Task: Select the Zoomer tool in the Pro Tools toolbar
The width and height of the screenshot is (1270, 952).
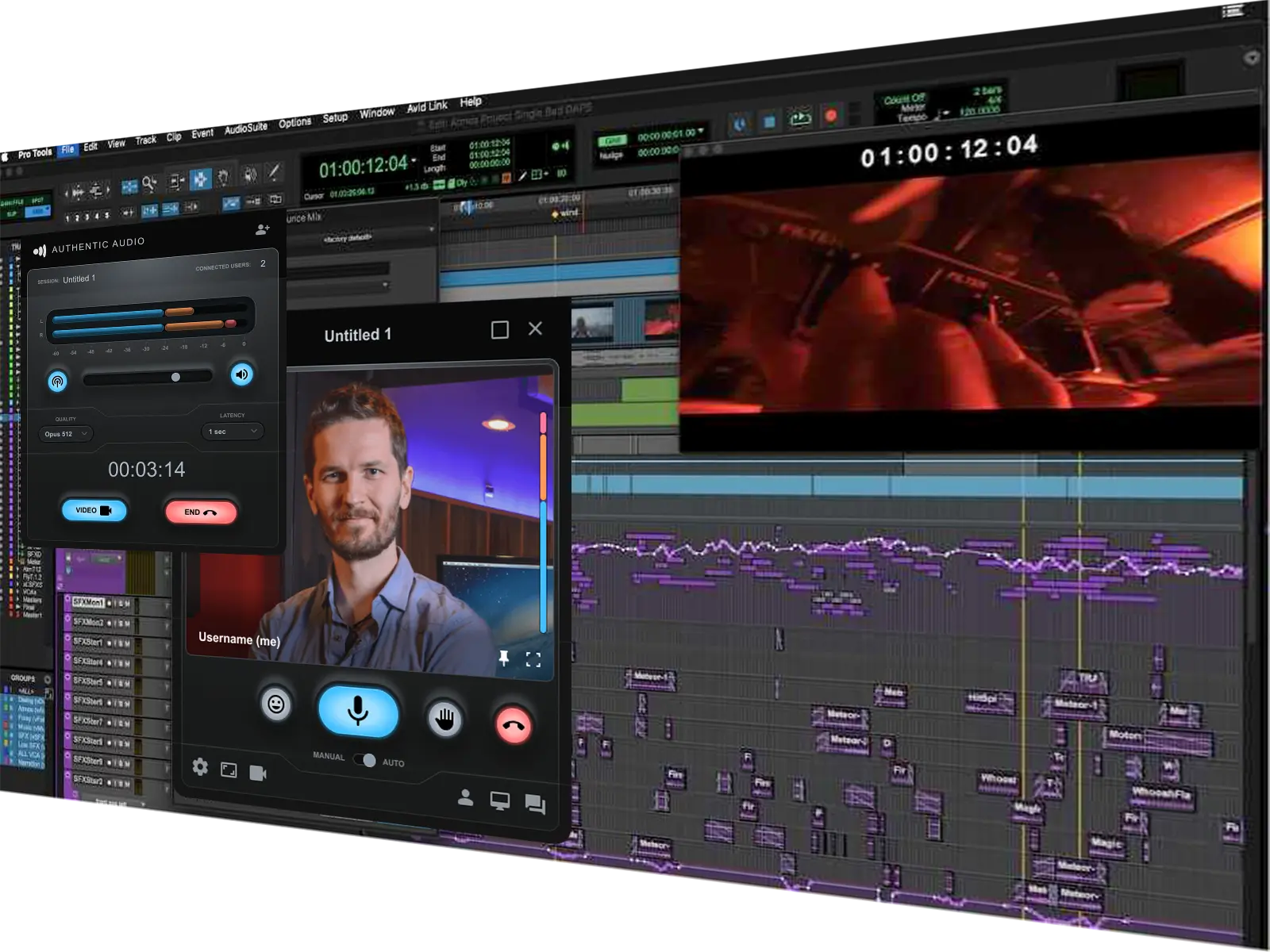Action: click(x=148, y=180)
